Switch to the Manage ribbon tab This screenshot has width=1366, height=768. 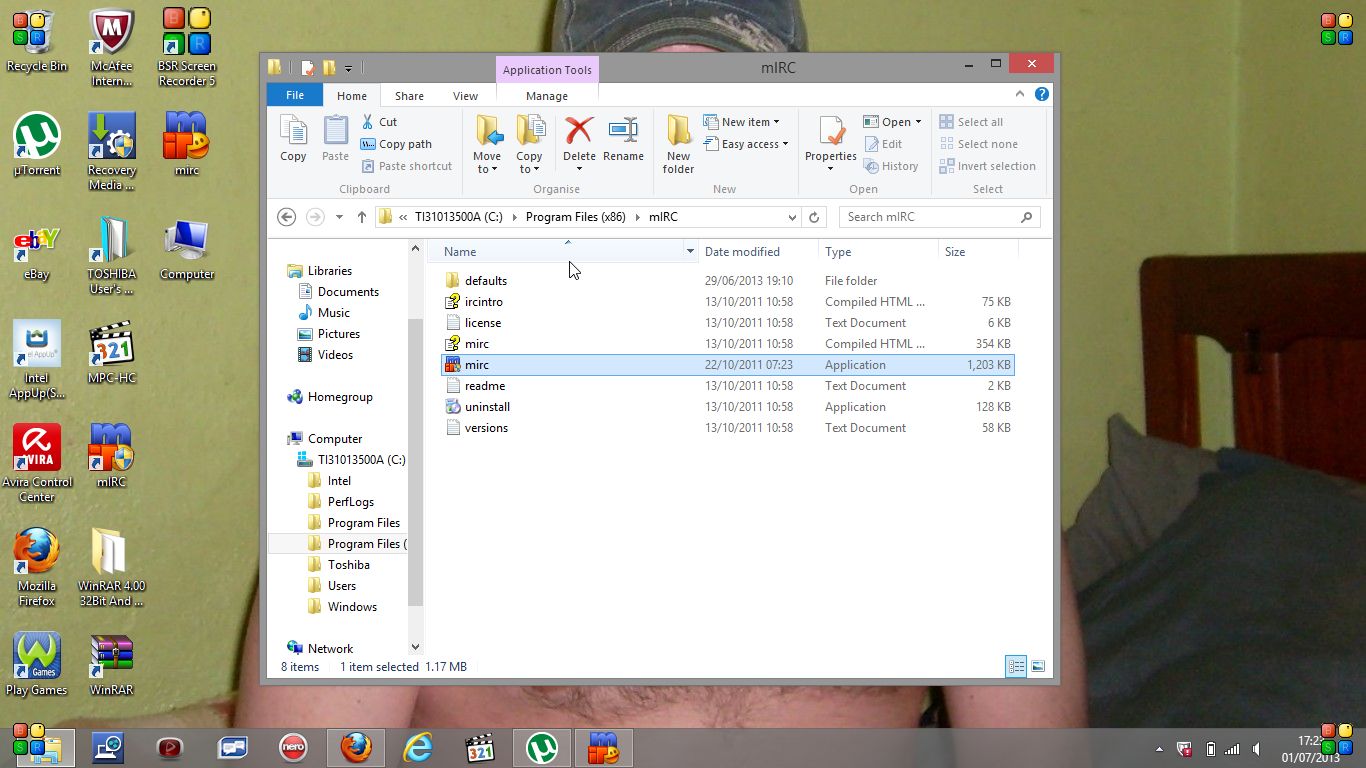[x=547, y=96]
